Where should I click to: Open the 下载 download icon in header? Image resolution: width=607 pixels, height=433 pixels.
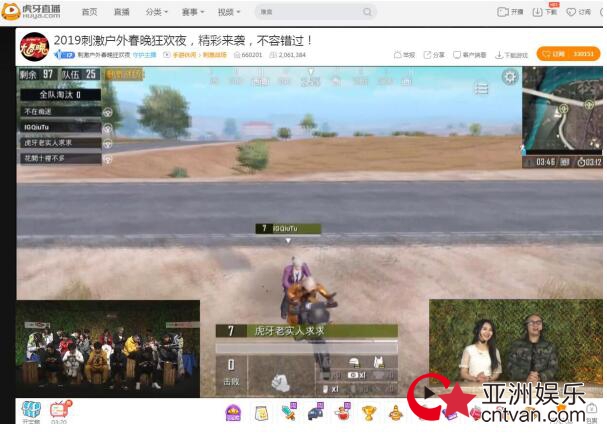point(545,12)
